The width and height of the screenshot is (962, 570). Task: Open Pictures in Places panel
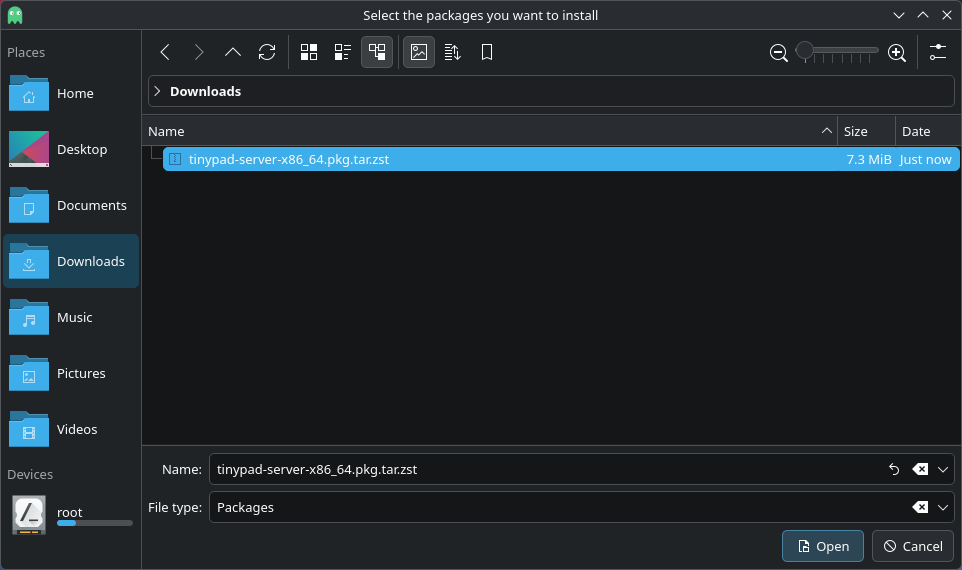coord(71,373)
